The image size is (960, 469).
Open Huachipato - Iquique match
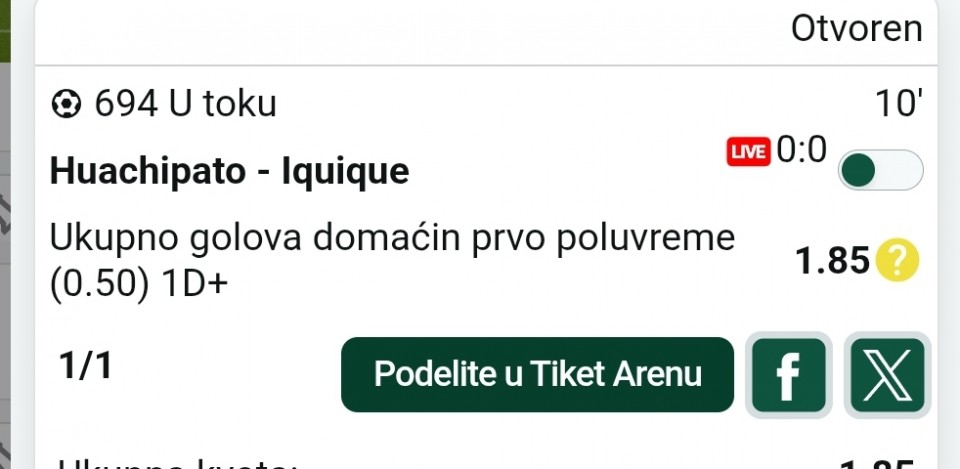229,171
